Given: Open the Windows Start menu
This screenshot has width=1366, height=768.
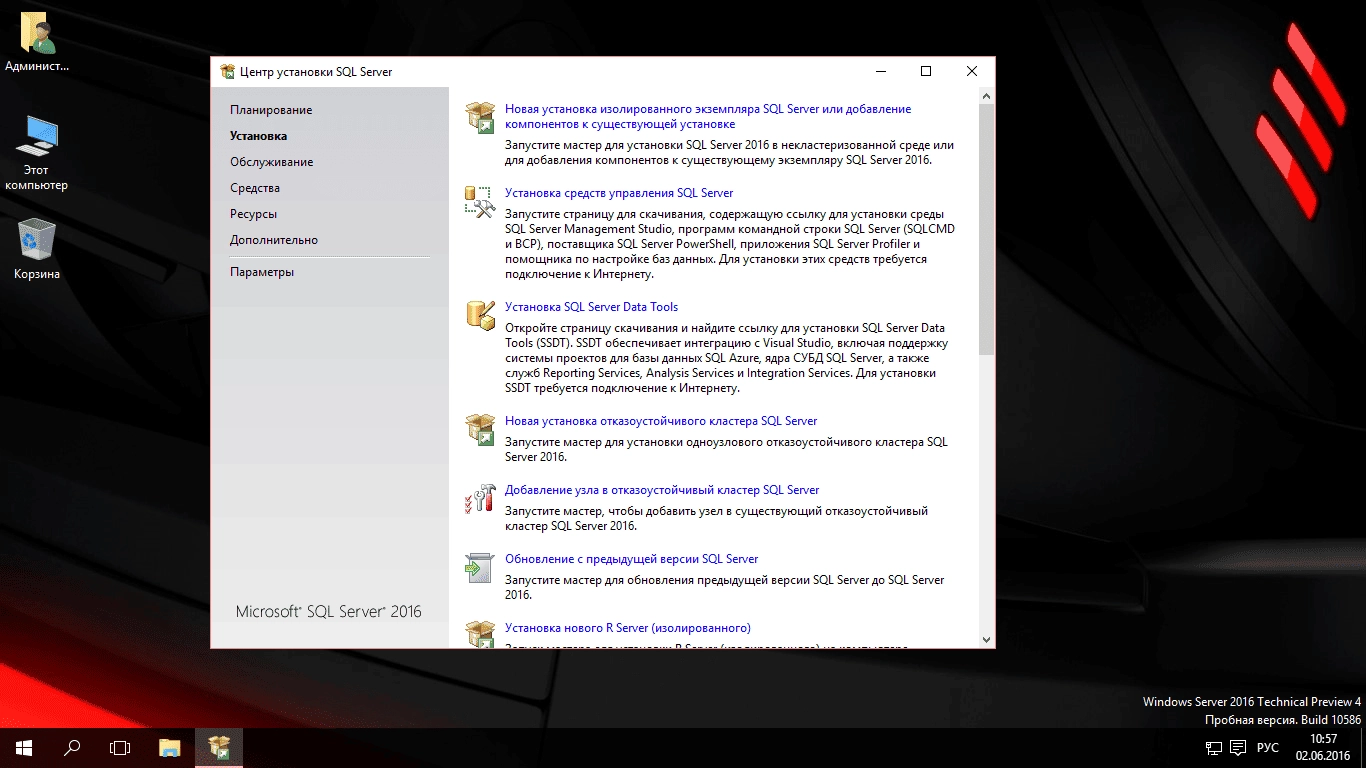Looking at the screenshot, I should [x=24, y=748].
